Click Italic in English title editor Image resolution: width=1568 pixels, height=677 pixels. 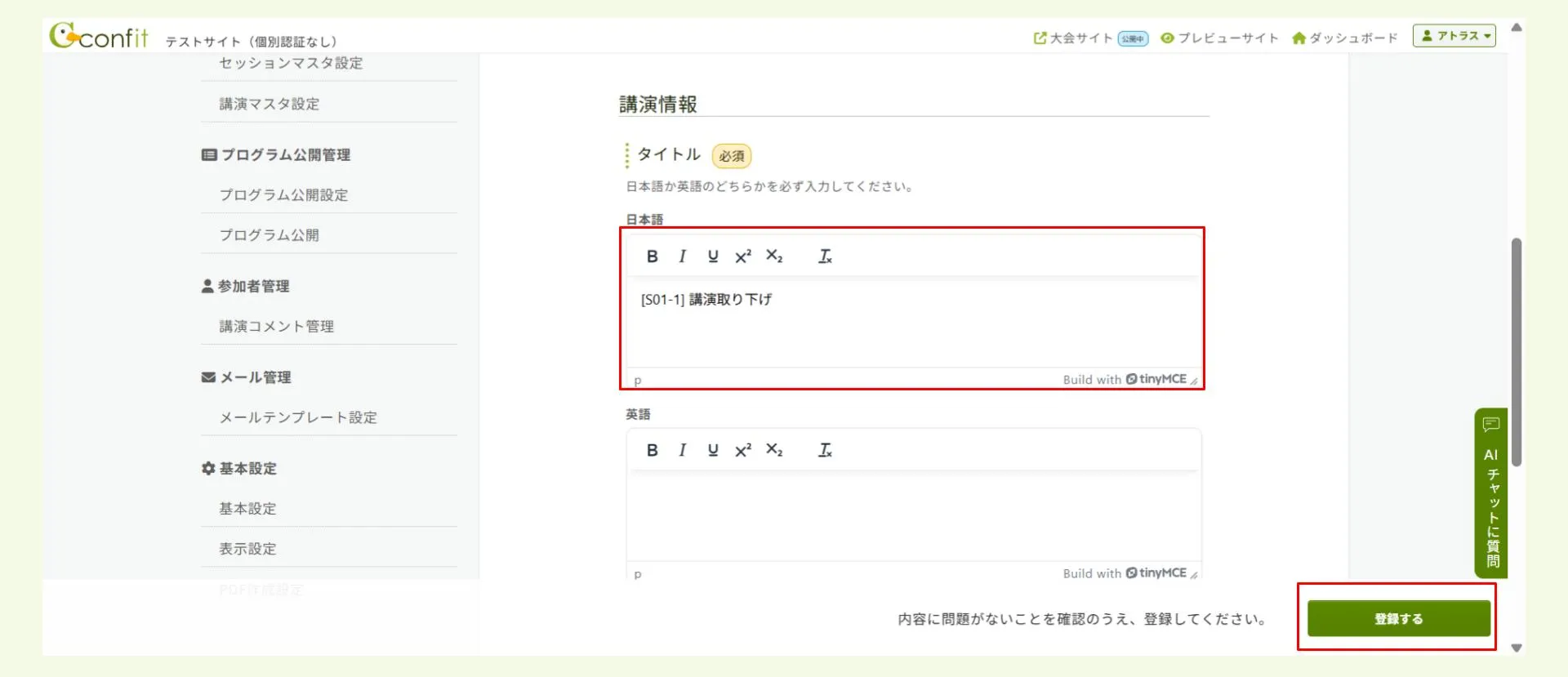click(682, 450)
